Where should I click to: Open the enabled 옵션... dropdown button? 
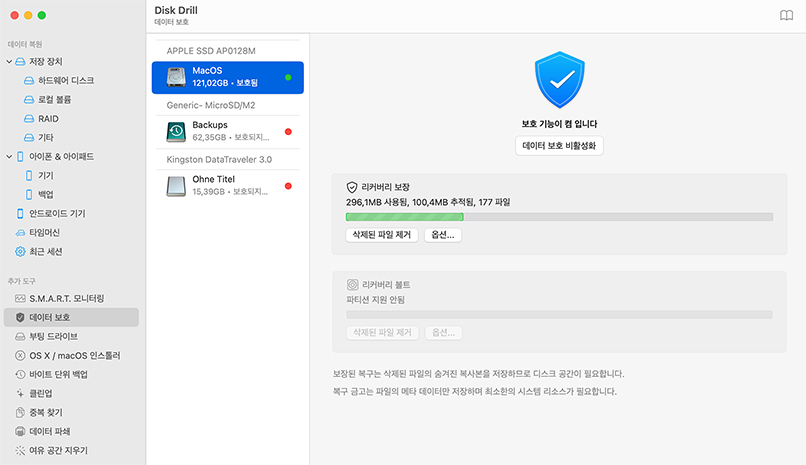point(442,235)
